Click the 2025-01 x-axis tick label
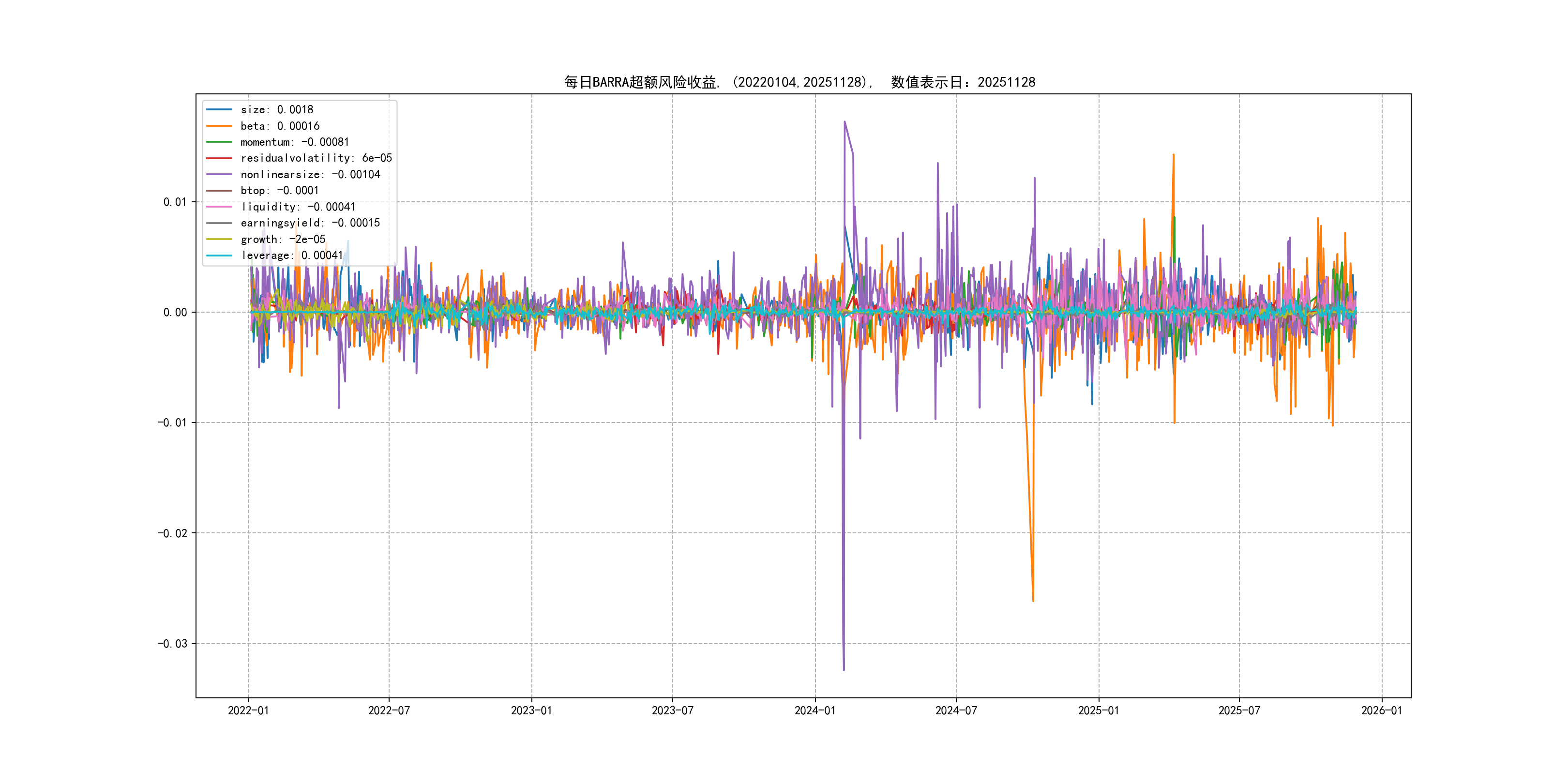 [1098, 710]
